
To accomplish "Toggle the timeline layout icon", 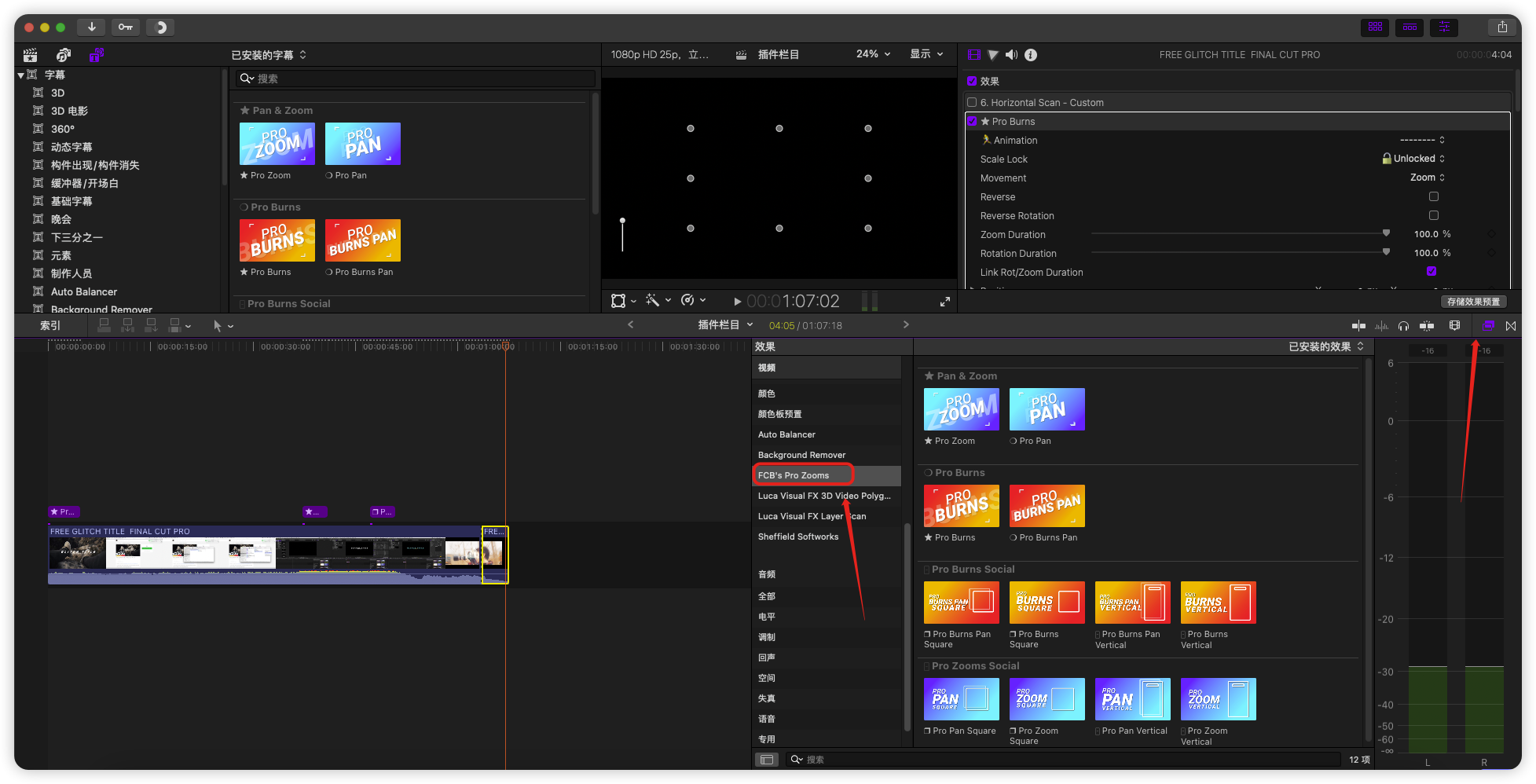I will point(1410,27).
